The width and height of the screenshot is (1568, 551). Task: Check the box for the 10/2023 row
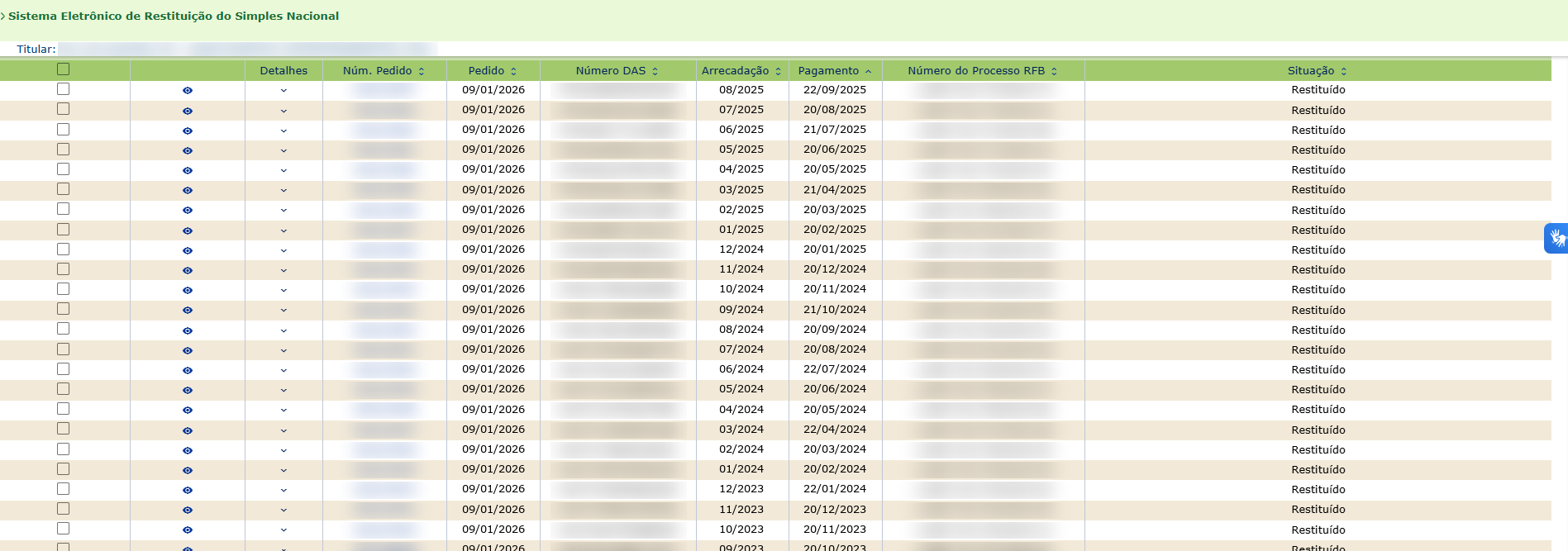point(63,529)
